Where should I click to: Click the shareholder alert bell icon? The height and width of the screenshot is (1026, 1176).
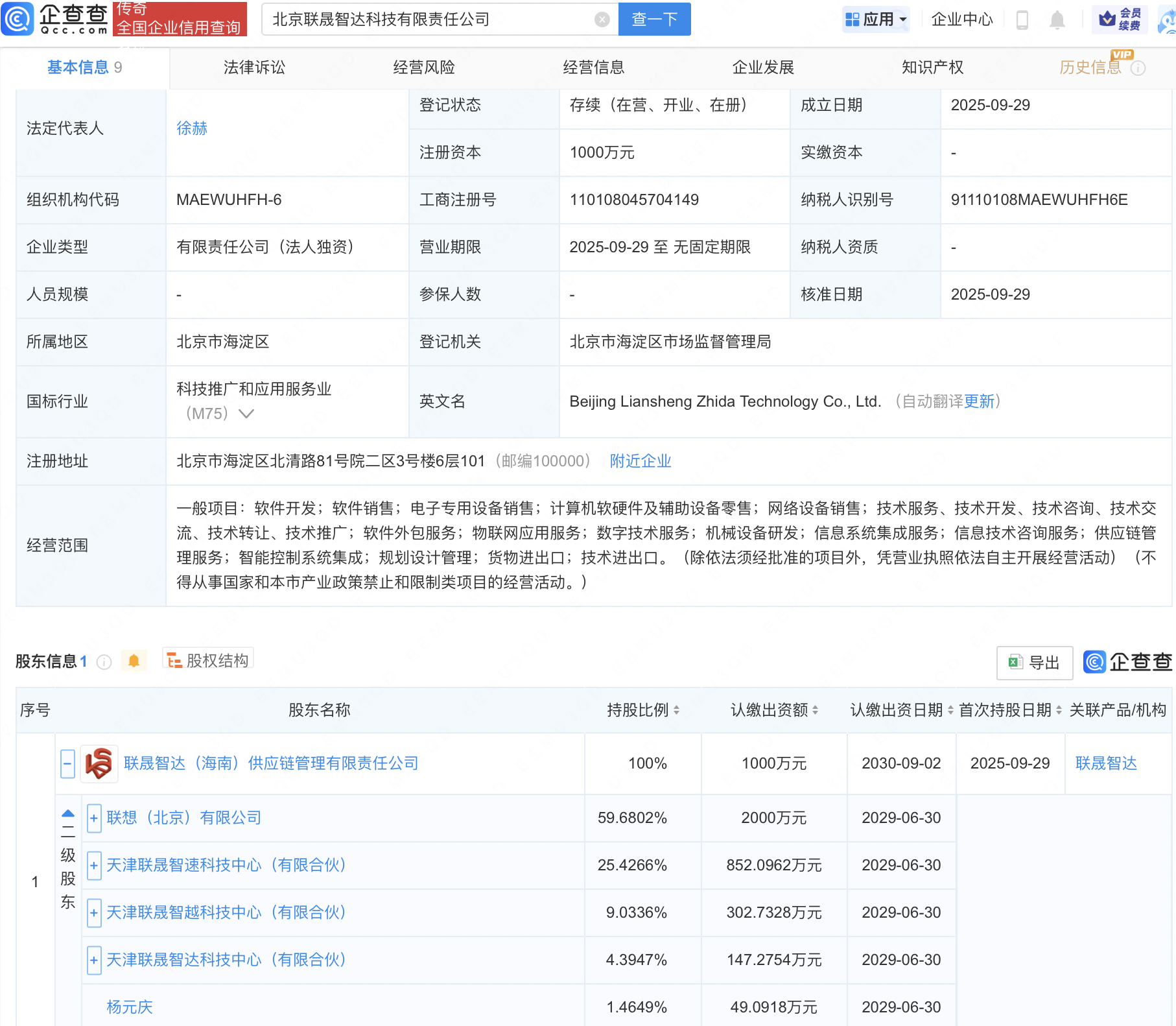pos(134,661)
